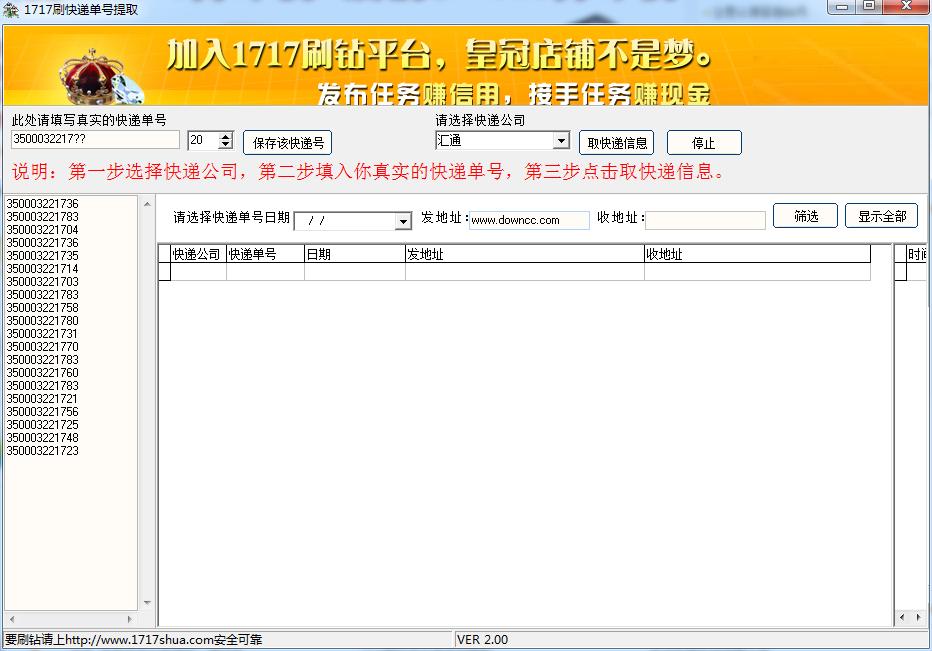Click the 发地址 field showing www.downcc.com

[x=529, y=221]
